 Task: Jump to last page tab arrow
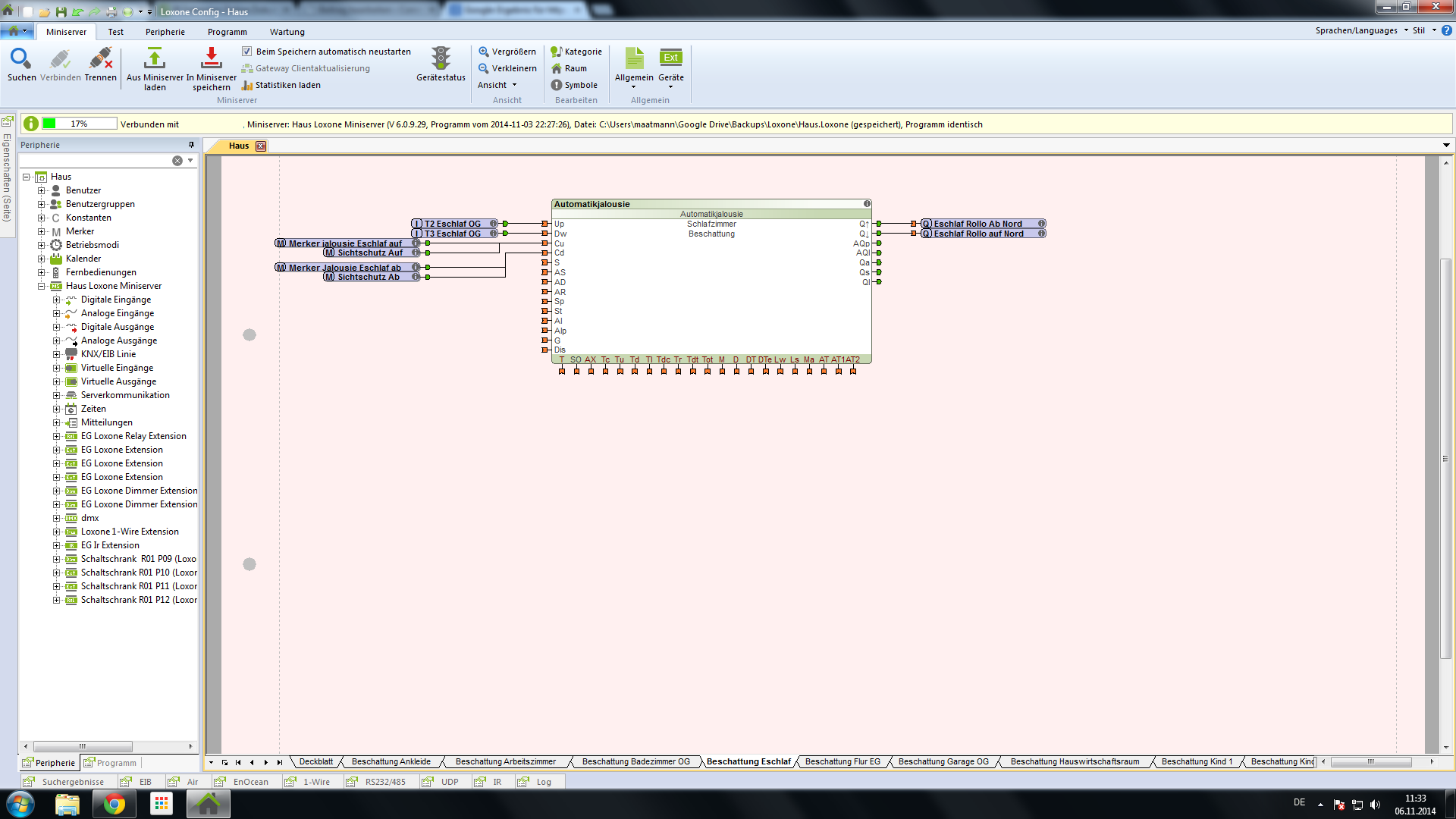click(x=280, y=762)
